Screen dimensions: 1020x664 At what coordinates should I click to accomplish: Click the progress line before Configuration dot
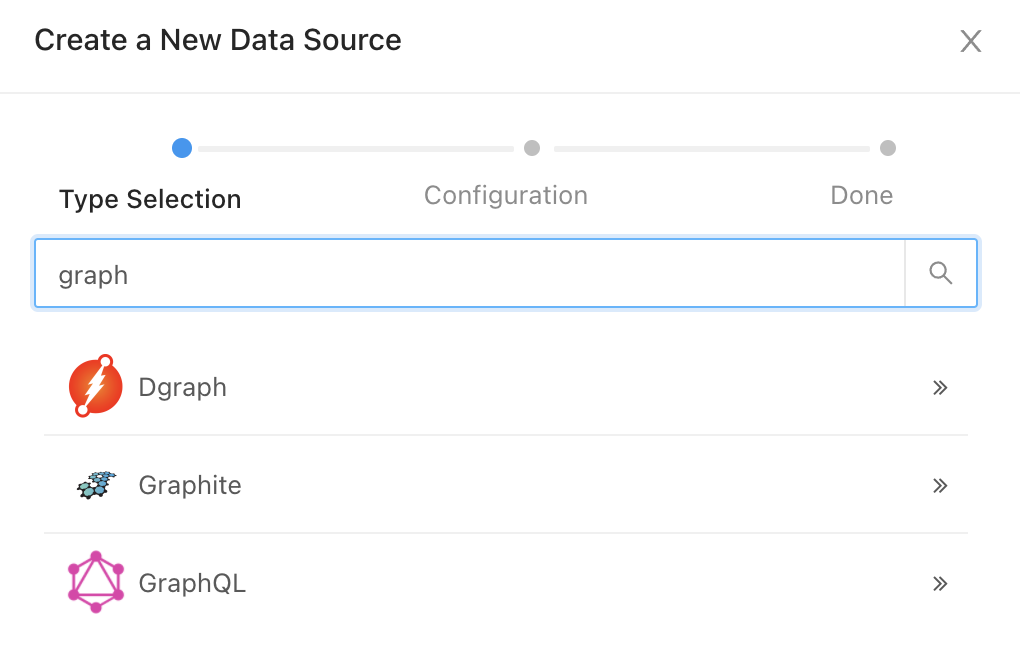(x=356, y=149)
